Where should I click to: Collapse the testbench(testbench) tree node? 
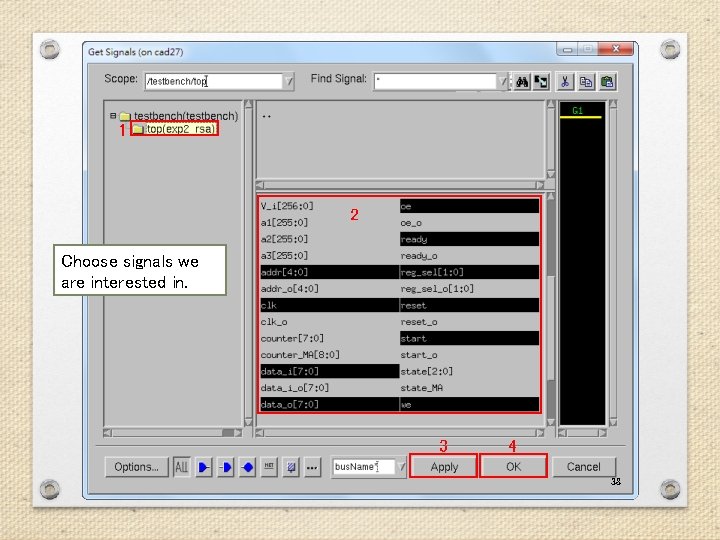[113, 116]
